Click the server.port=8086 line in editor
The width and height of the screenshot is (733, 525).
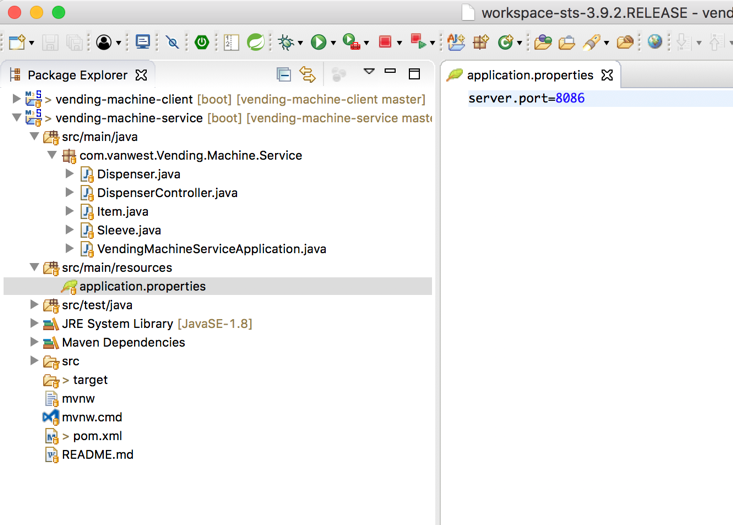(526, 98)
